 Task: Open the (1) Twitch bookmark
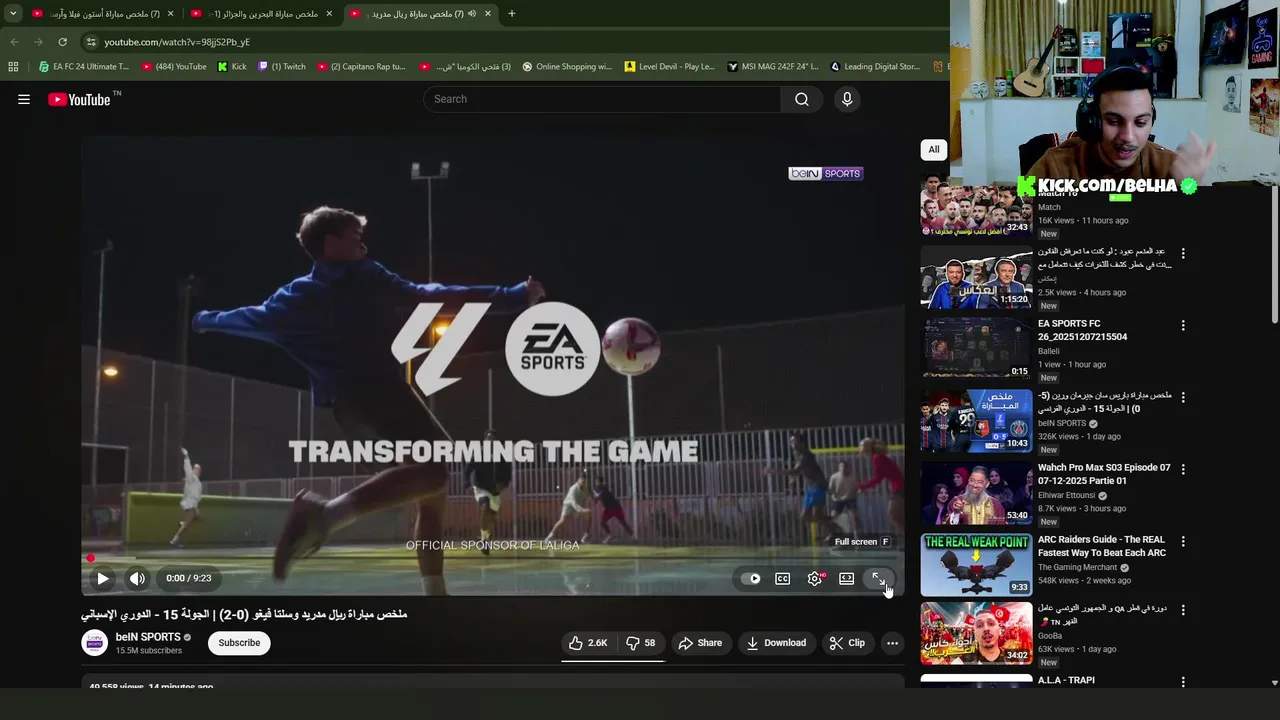282,67
